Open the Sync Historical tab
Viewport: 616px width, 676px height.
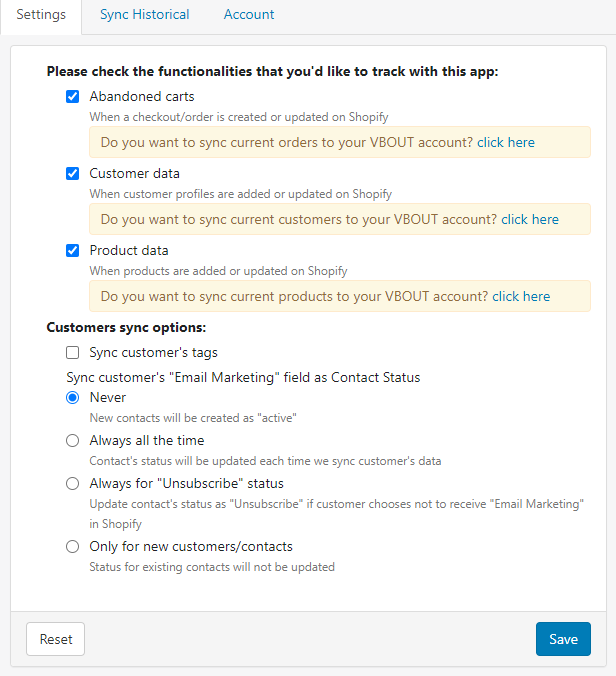pos(145,15)
